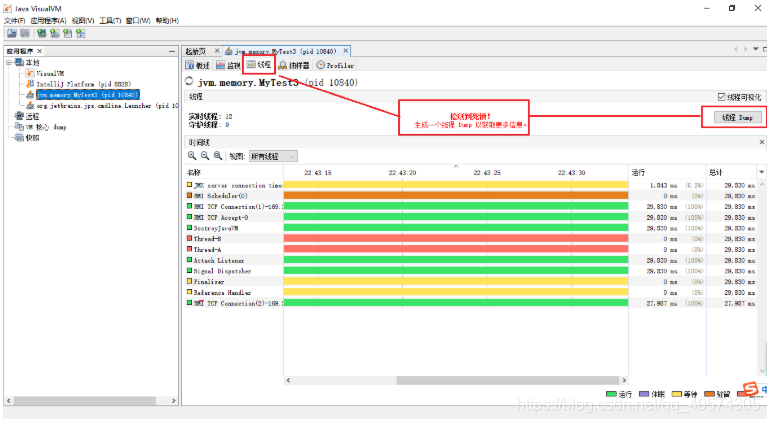Switch to the Profiler tab
Screen dimensions: 770x423
tap(335, 65)
